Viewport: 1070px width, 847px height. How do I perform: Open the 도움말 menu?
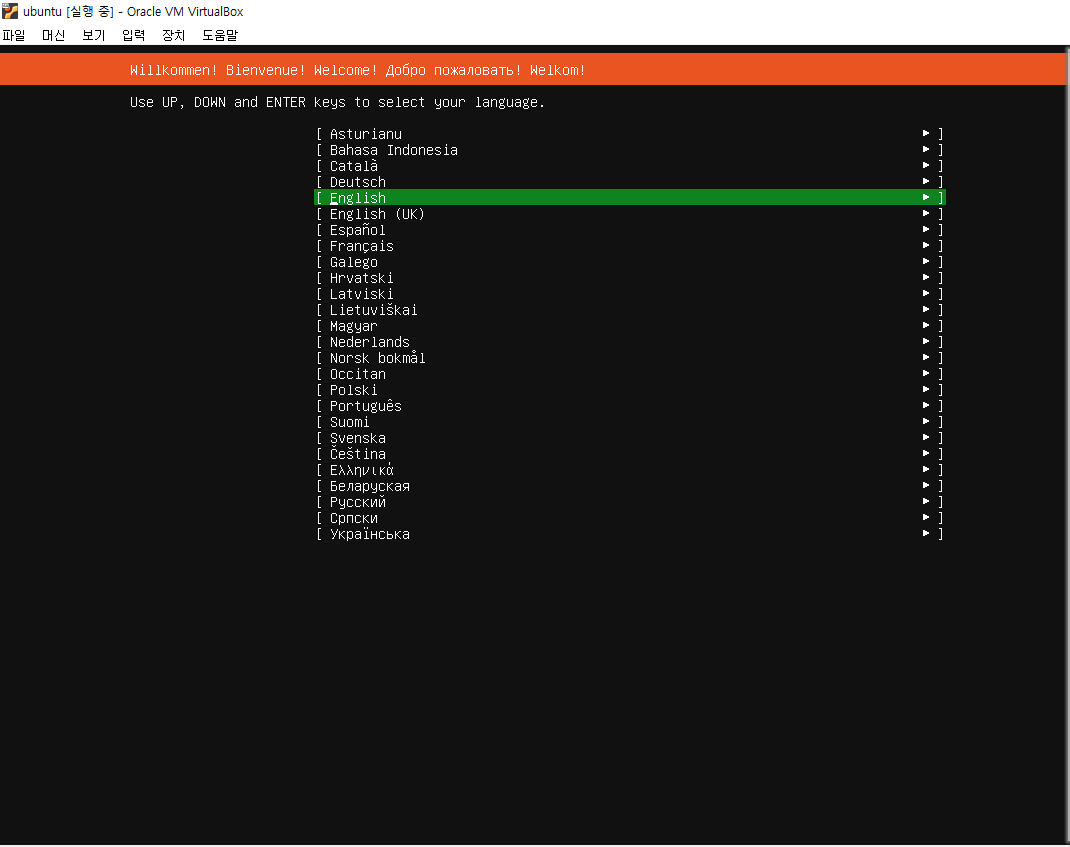tap(220, 35)
